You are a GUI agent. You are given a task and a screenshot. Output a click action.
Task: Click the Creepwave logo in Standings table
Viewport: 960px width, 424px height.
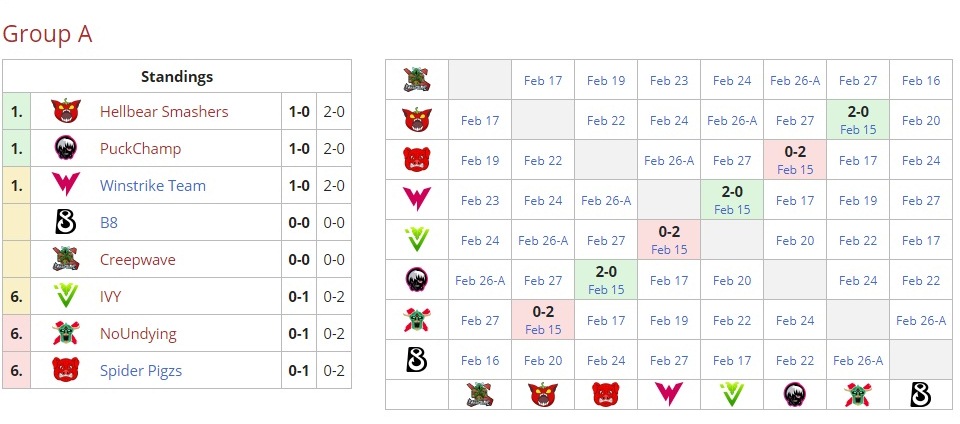(66, 260)
